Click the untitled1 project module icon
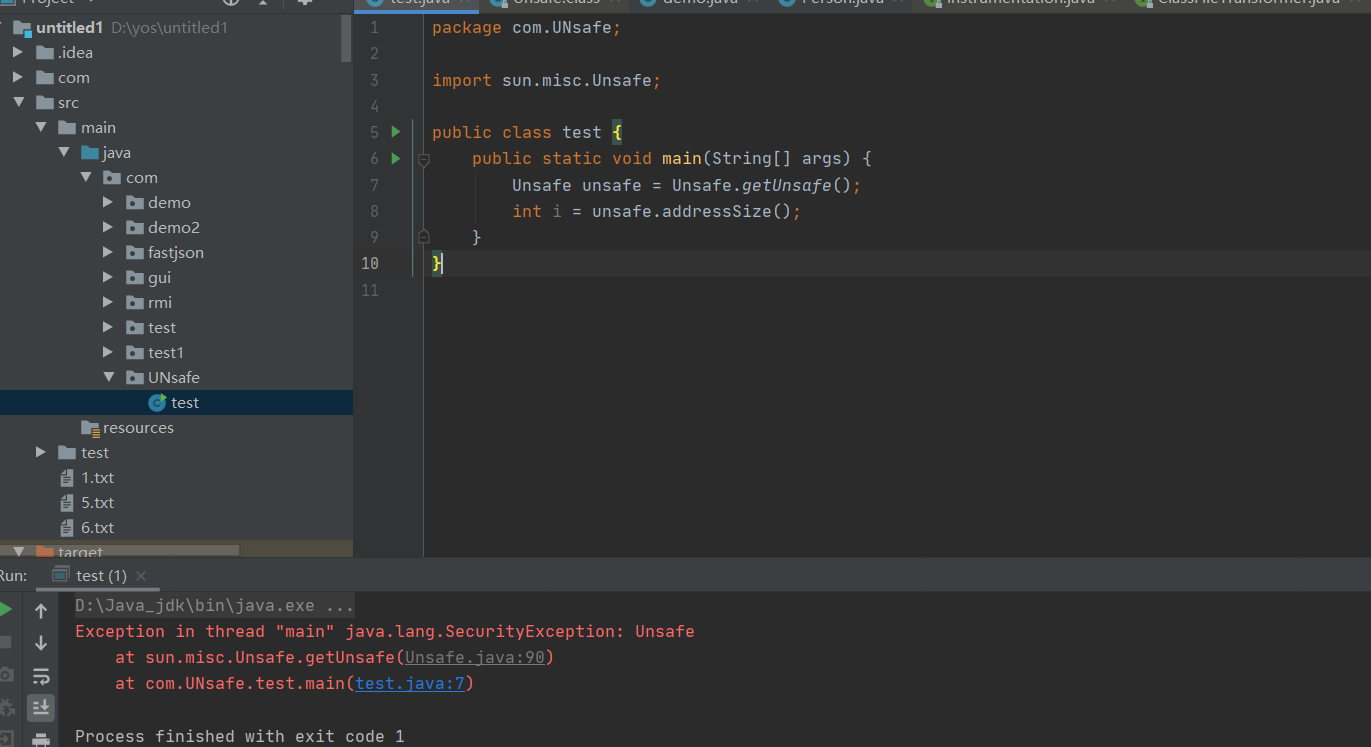Screen dimensions: 1371x747 tap(22, 28)
